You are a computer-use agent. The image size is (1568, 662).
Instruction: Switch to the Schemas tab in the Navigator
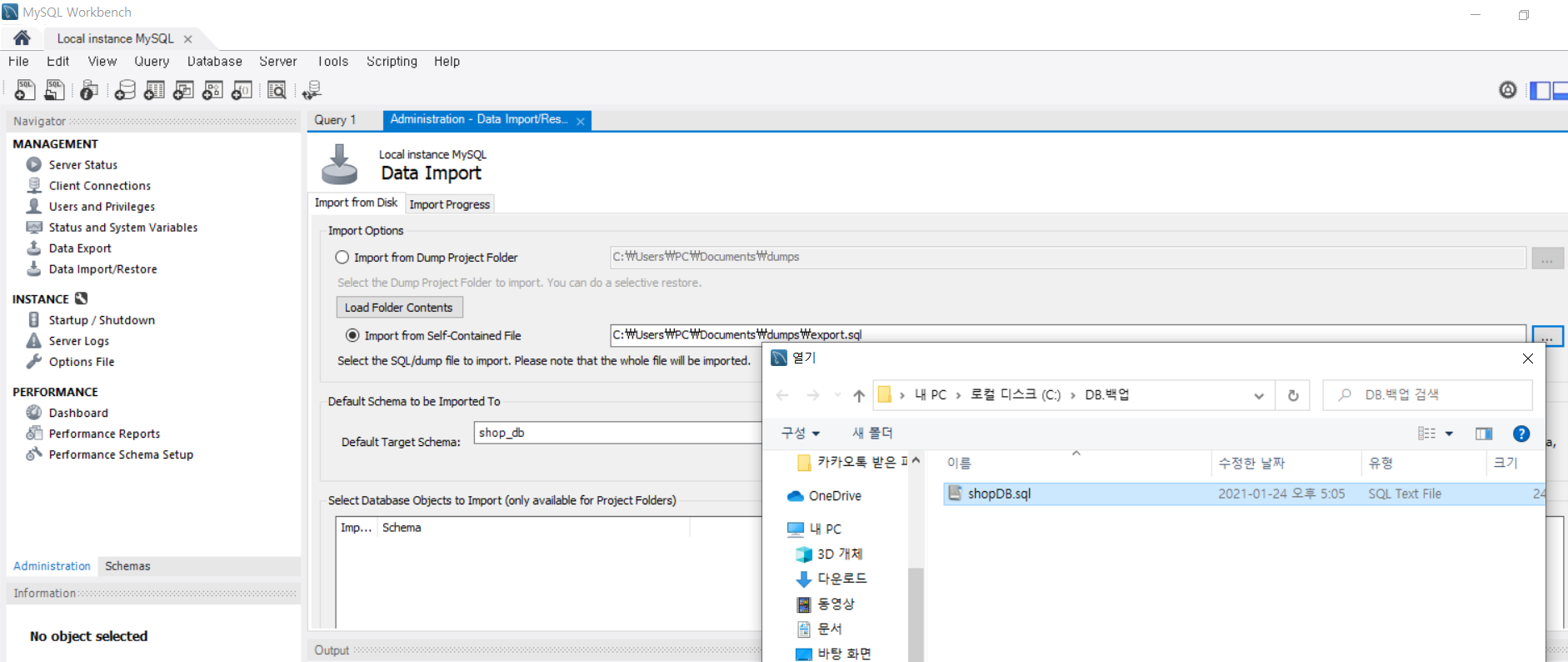(x=127, y=566)
